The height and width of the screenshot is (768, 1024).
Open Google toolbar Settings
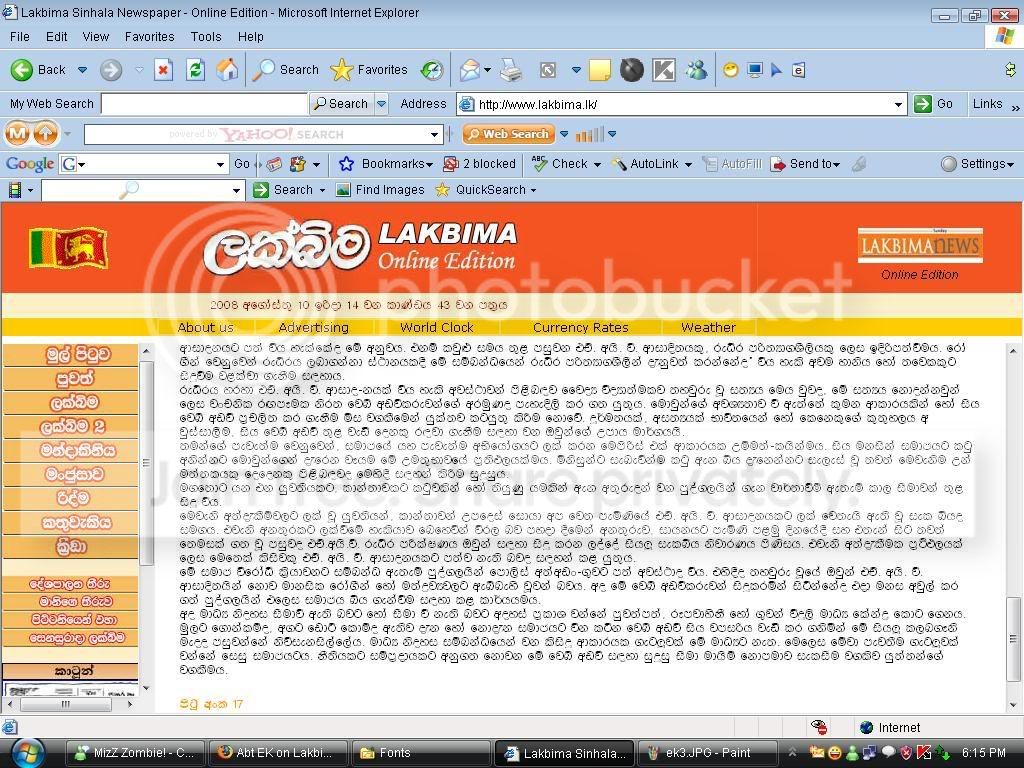pyautogui.click(x=977, y=164)
